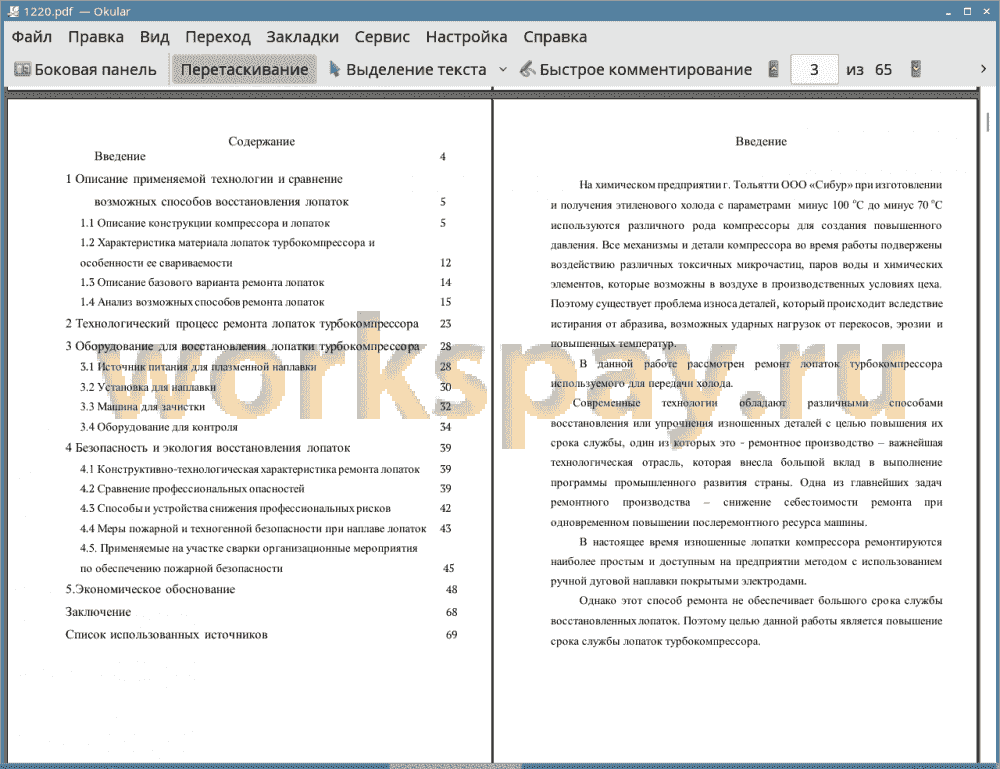The width and height of the screenshot is (1000, 769).
Task: Open the Настройка menu
Action: tap(466, 37)
